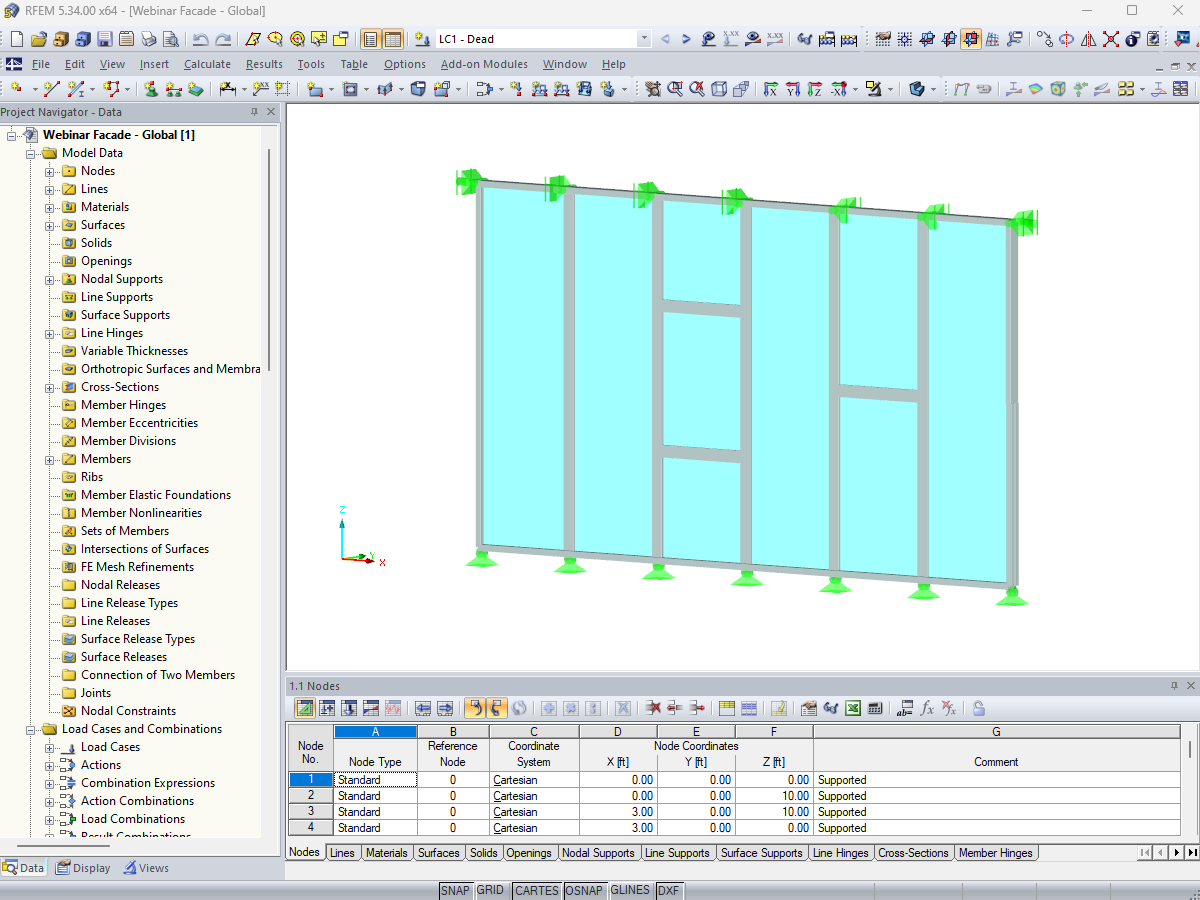Click column header A in Nodes table
1200x900 pixels.
[x=375, y=732]
